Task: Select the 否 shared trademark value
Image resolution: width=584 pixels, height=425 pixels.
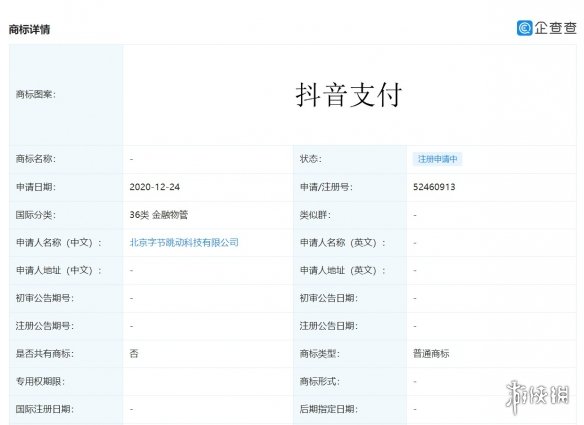Action: 134,353
